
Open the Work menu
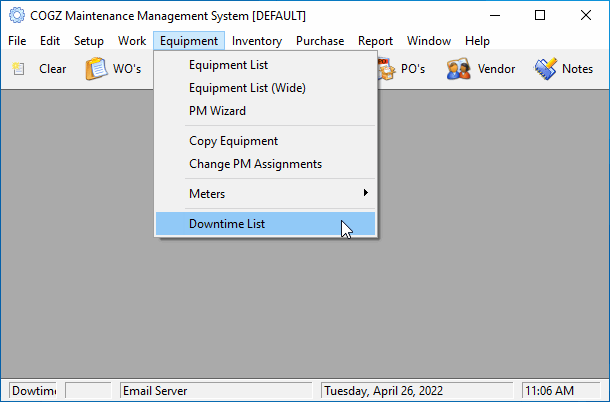(x=132, y=41)
